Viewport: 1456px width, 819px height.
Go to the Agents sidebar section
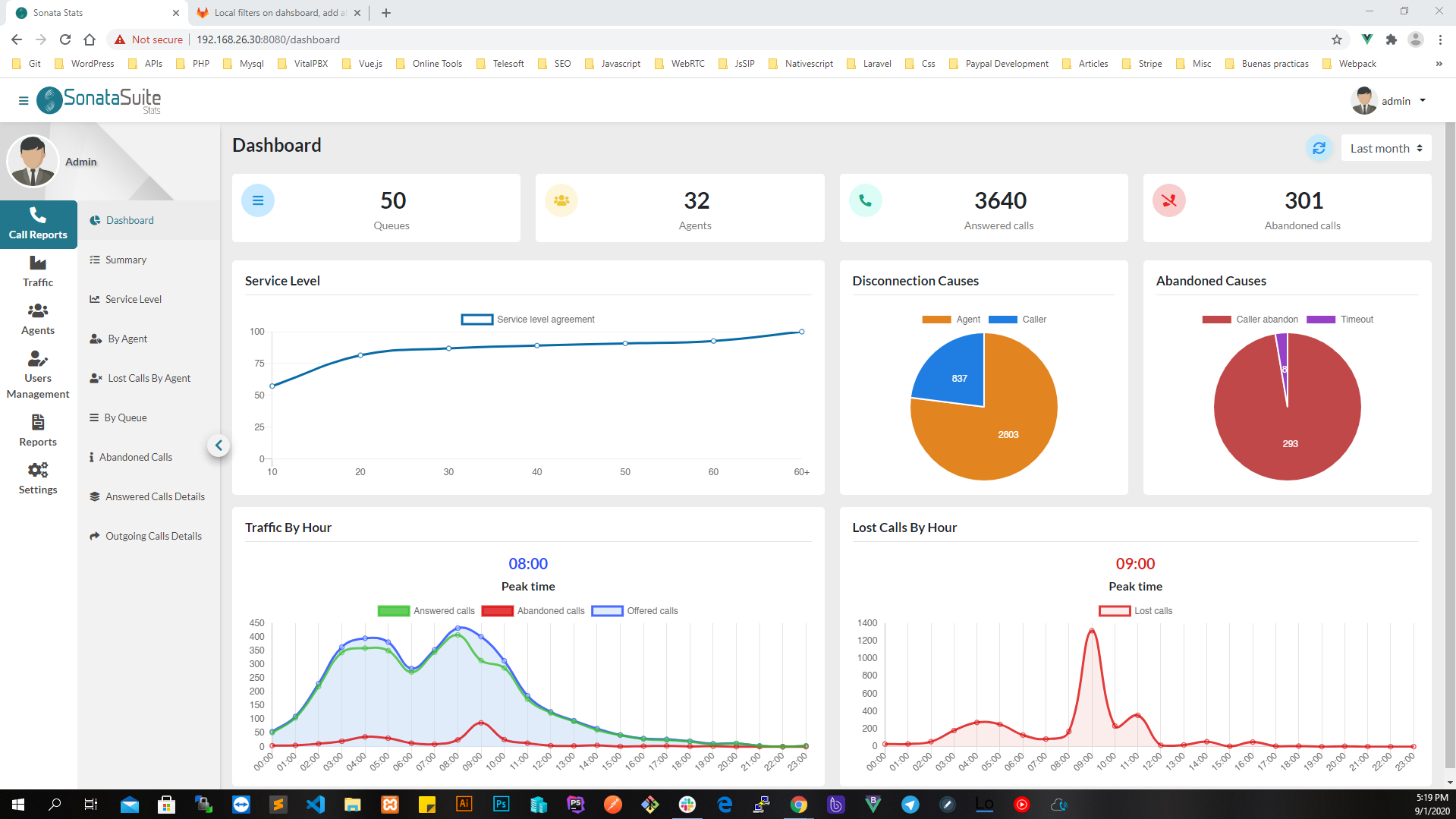point(38,320)
